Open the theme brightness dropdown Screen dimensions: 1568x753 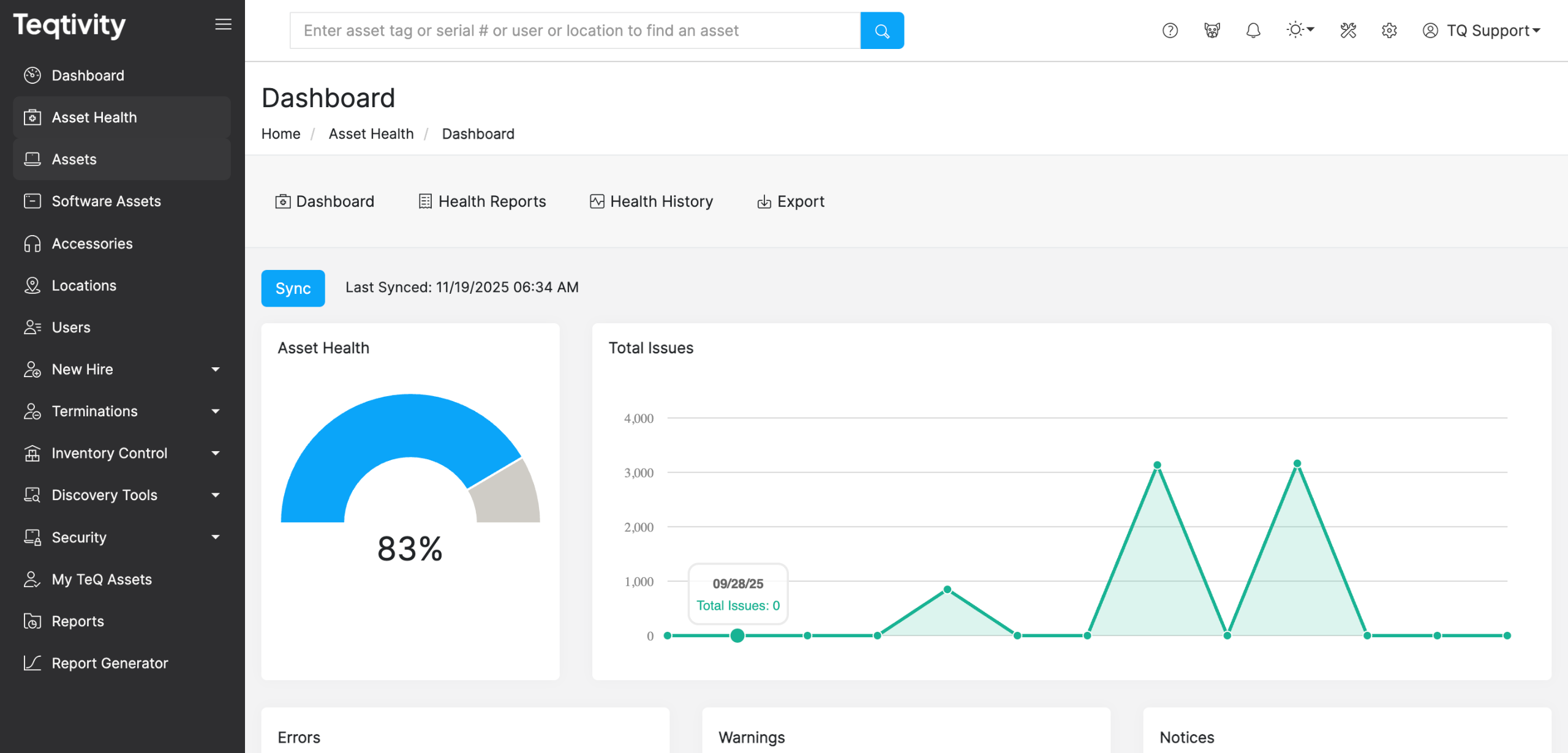1300,30
